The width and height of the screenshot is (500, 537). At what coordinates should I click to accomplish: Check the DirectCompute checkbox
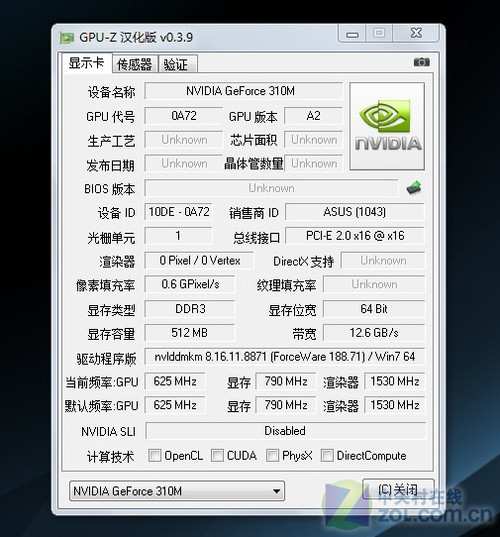327,455
